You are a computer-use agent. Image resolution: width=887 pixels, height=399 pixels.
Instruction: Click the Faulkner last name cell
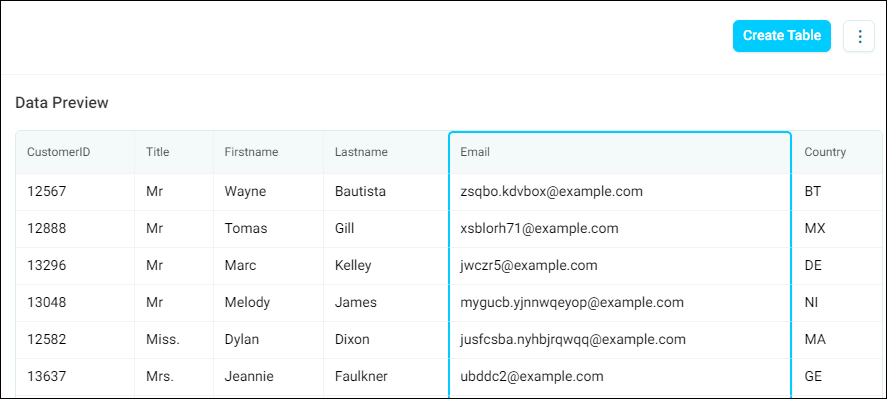click(x=386, y=376)
